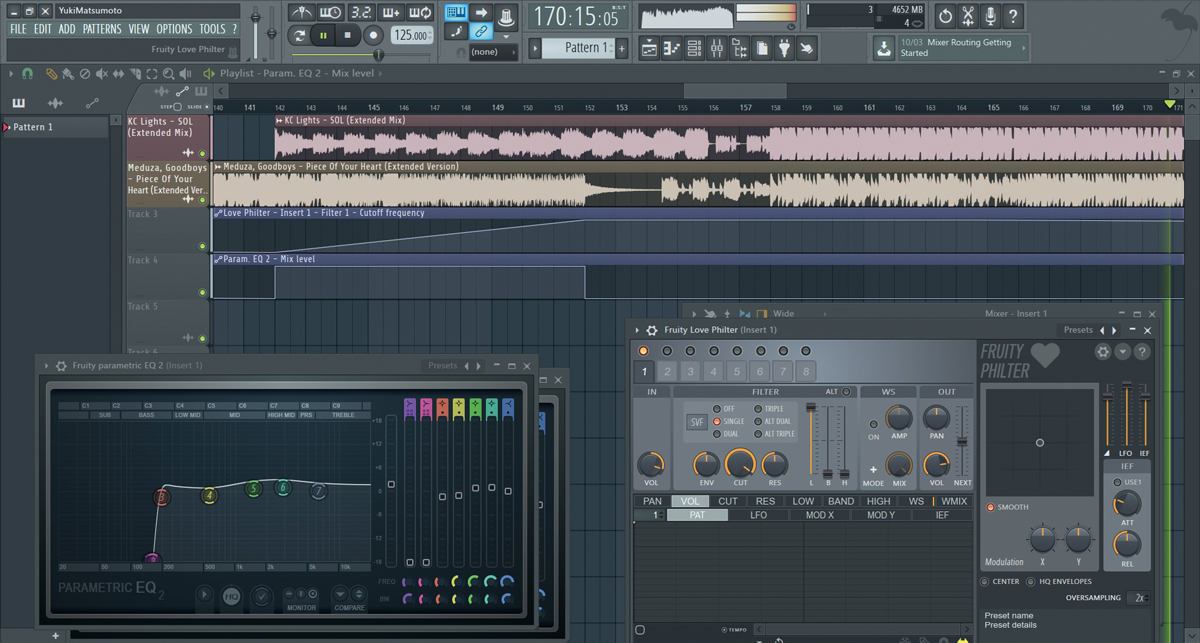Open the OPTIONS menu
The width and height of the screenshot is (1200, 643).
tap(174, 30)
